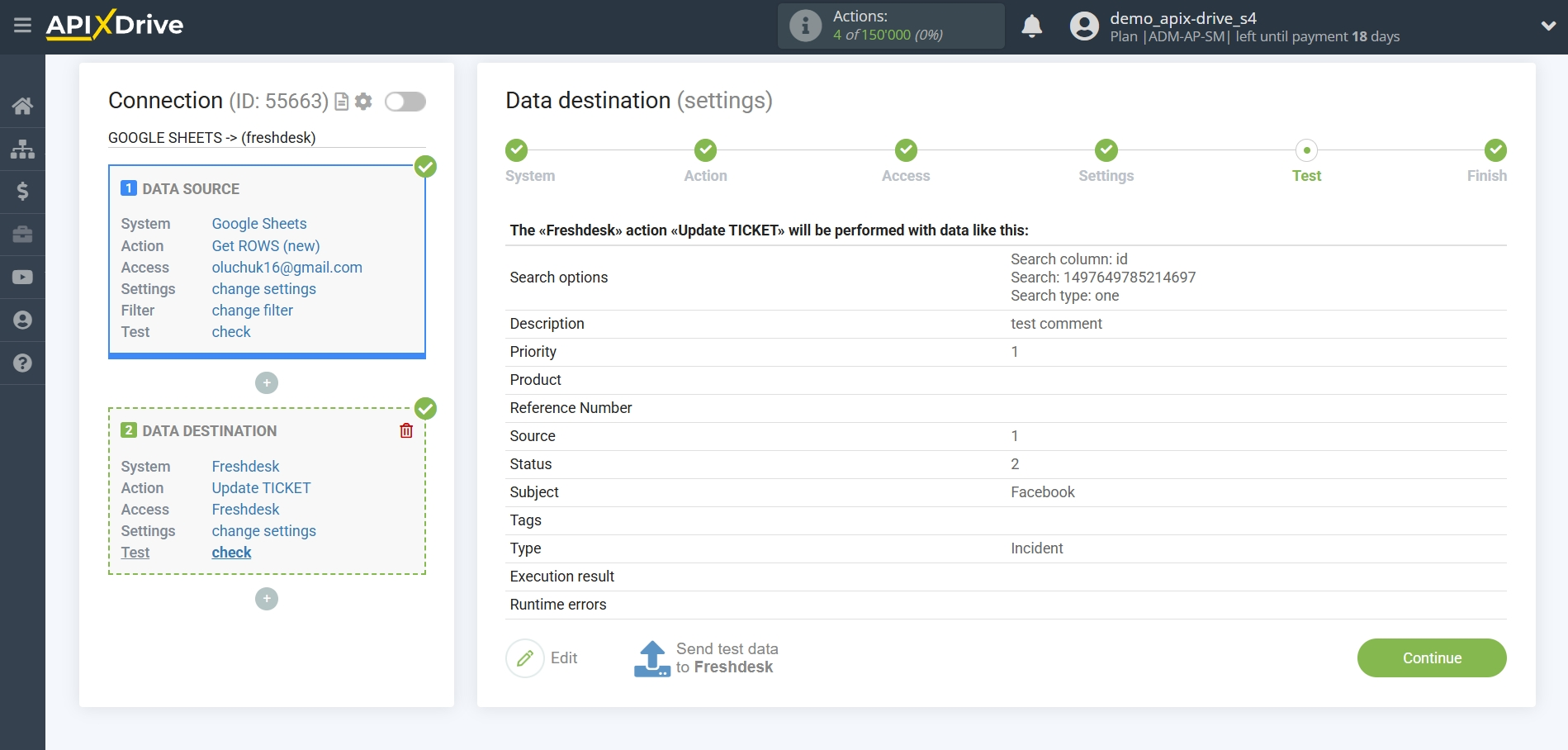Open the Google Sheets system link

click(x=259, y=224)
